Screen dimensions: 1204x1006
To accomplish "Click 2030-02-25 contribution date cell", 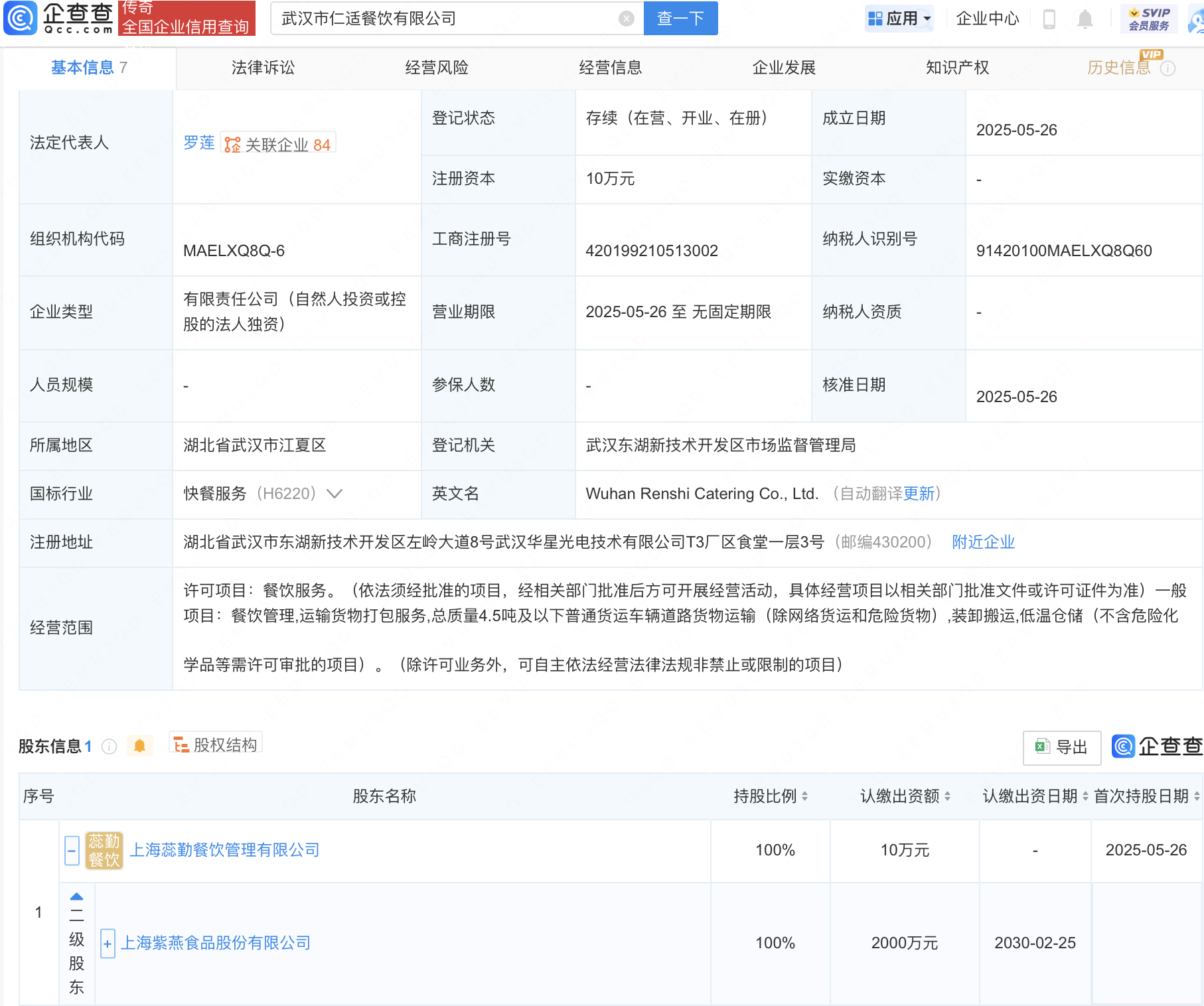I will click(x=1035, y=943).
